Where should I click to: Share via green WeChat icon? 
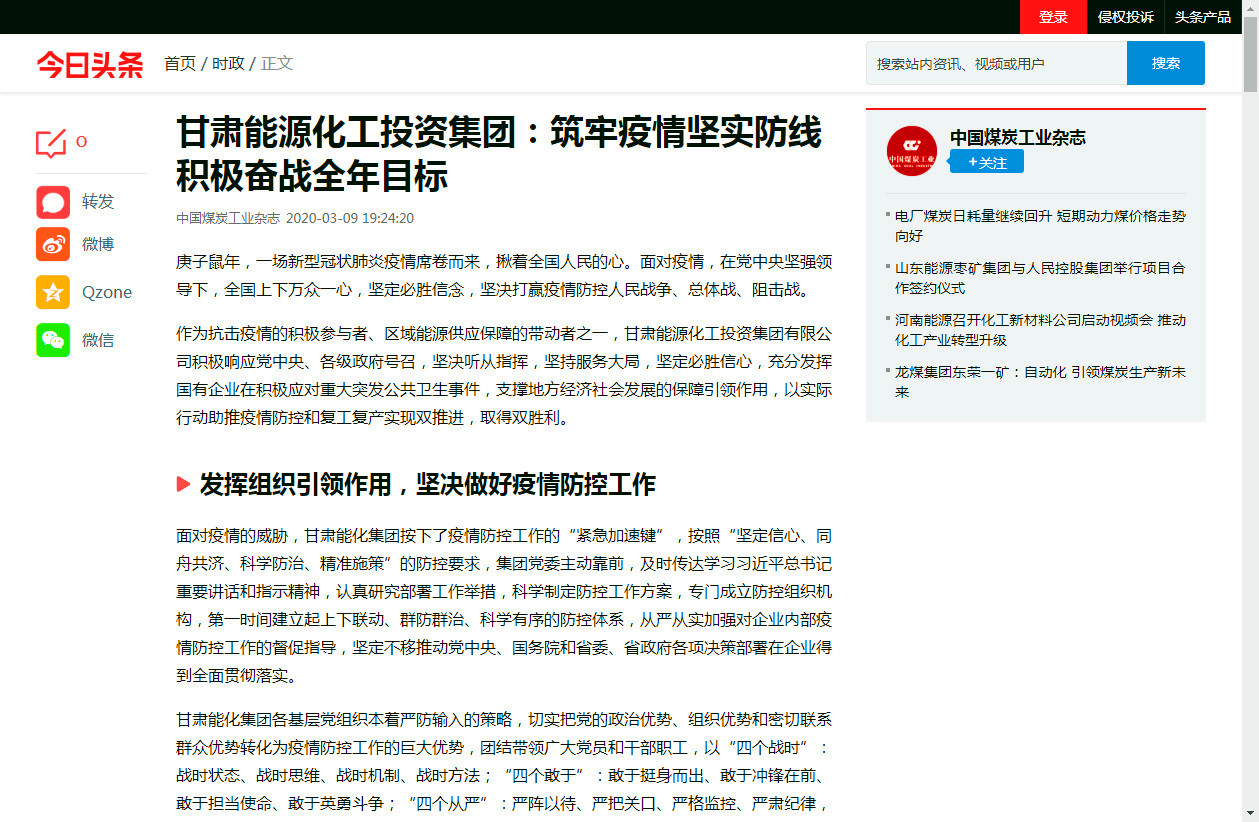click(x=53, y=340)
